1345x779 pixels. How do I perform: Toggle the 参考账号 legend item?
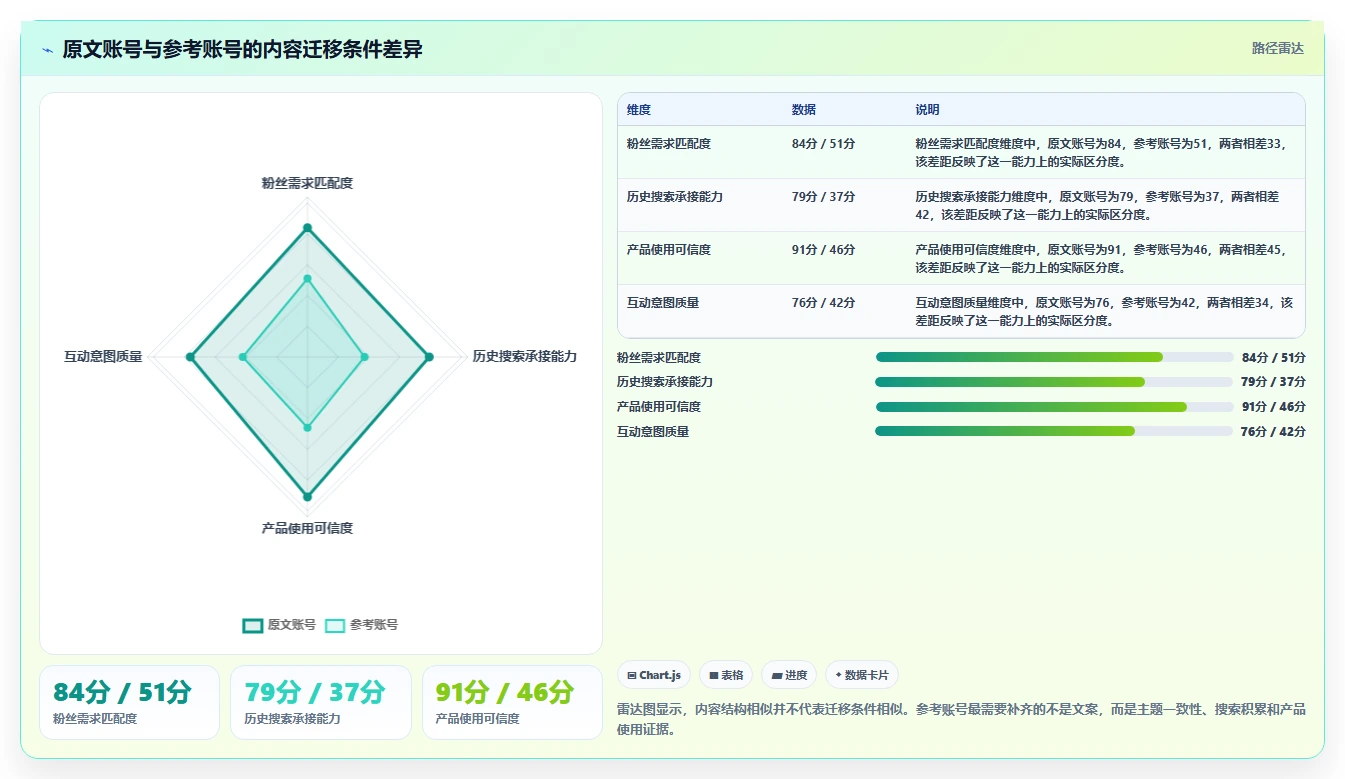[x=361, y=625]
